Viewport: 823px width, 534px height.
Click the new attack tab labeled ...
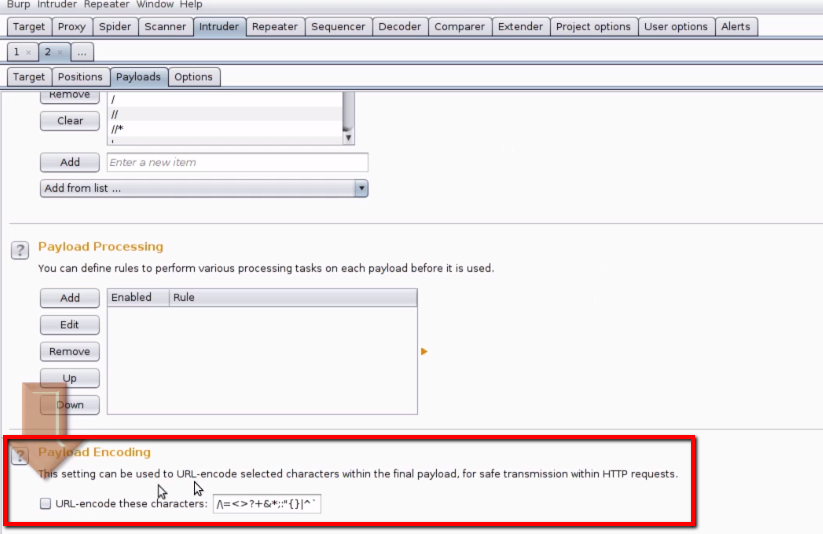click(x=82, y=53)
